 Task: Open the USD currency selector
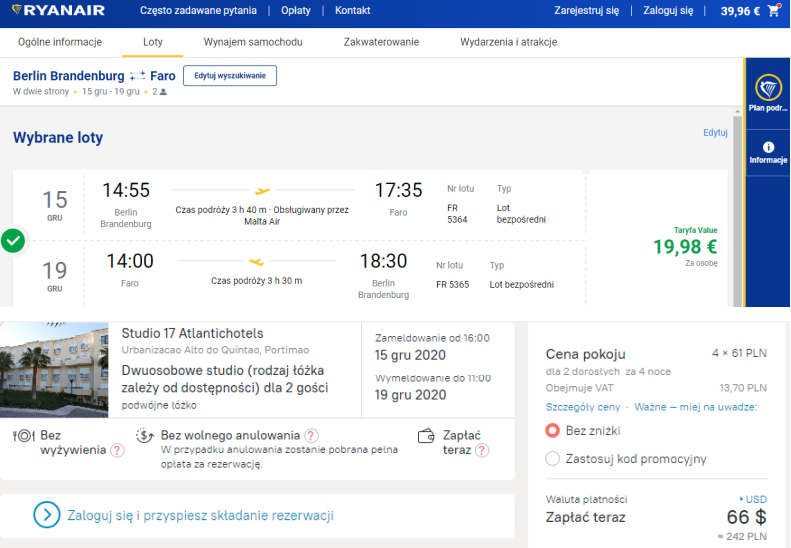pos(753,499)
